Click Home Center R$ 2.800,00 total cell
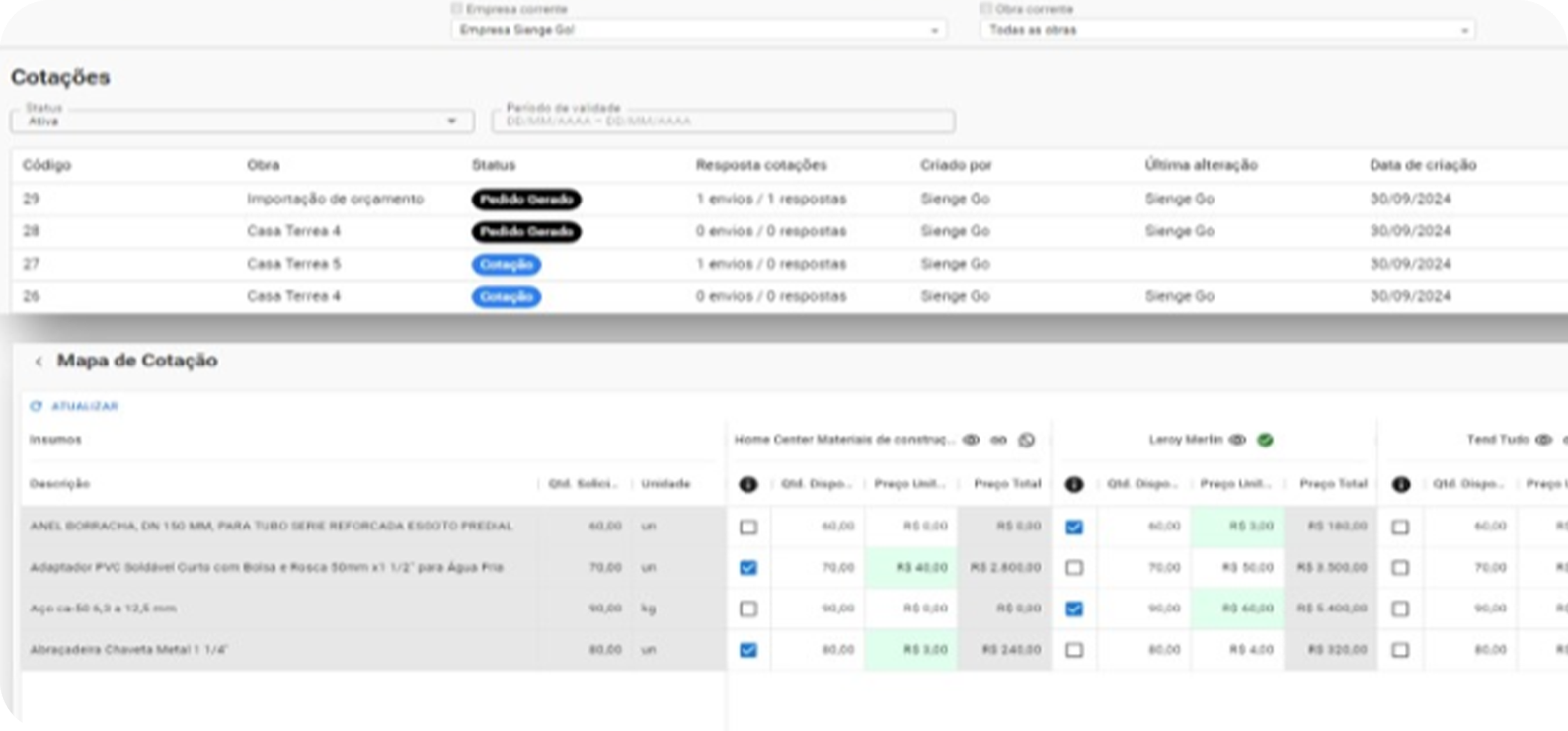 click(x=1004, y=568)
